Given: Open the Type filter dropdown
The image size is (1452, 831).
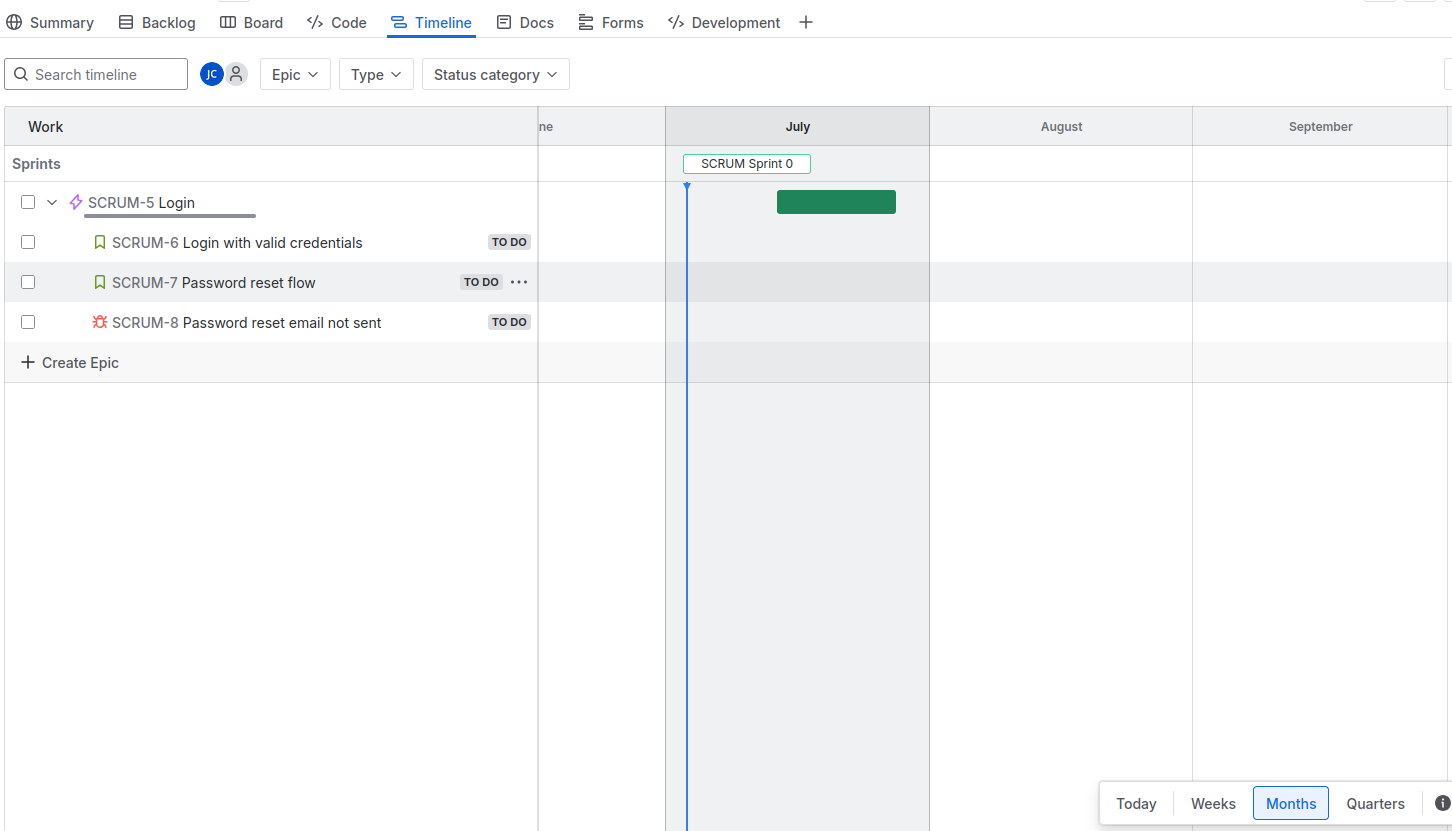Looking at the screenshot, I should pos(376,74).
